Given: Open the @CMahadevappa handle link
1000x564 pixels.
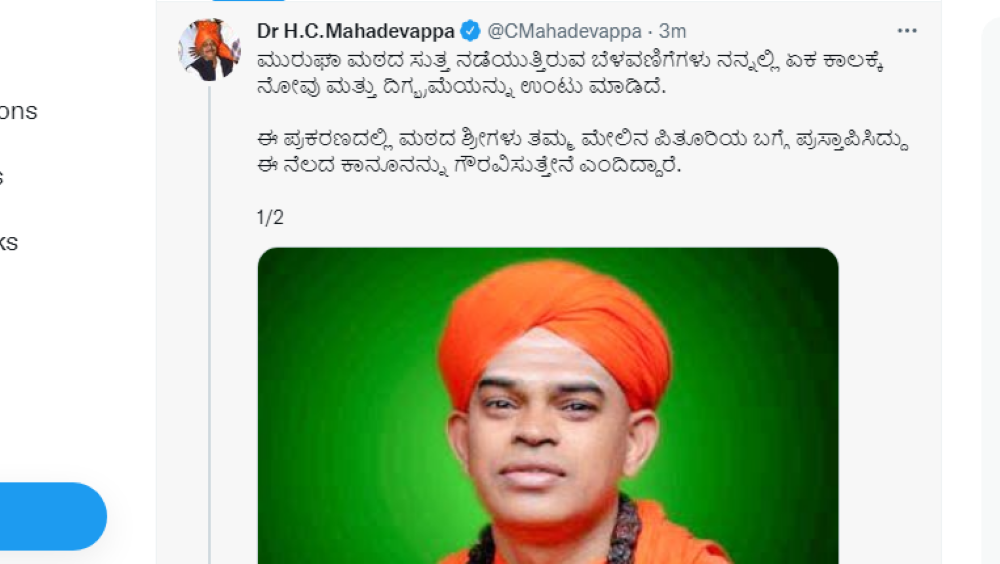Looking at the screenshot, I should (x=564, y=31).
